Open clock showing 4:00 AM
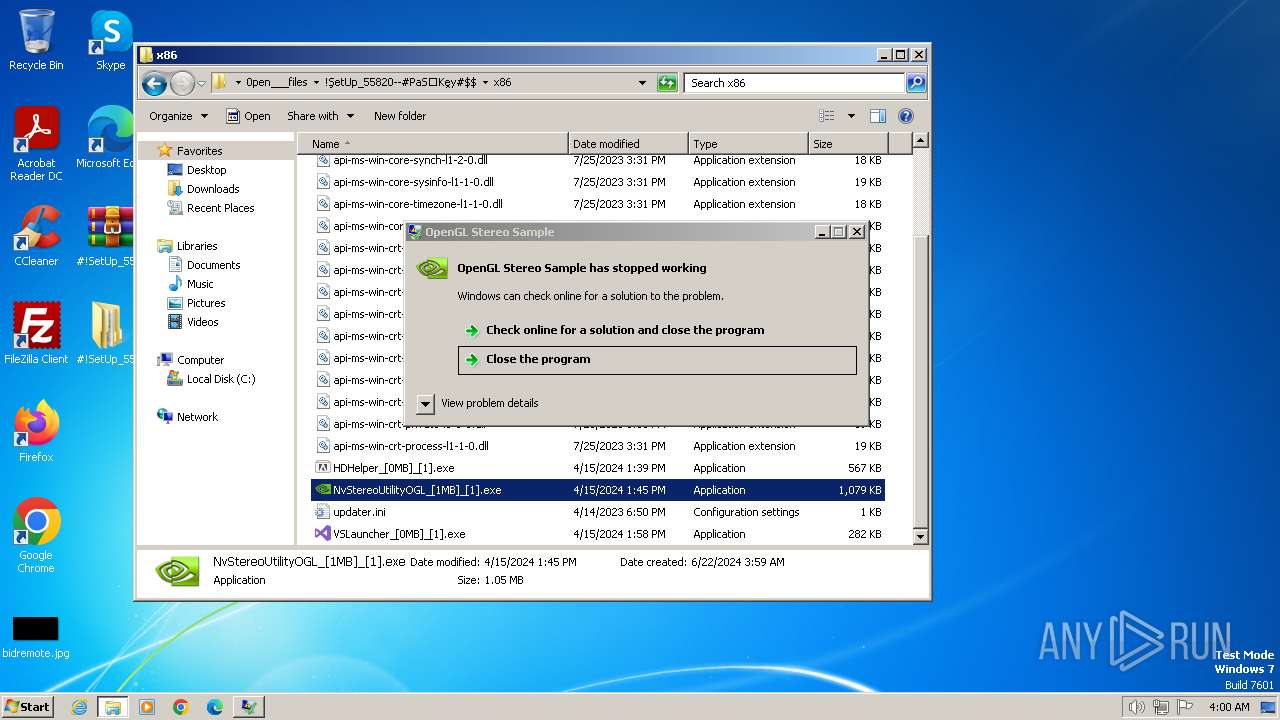The height and width of the screenshot is (720, 1280). [x=1229, y=707]
